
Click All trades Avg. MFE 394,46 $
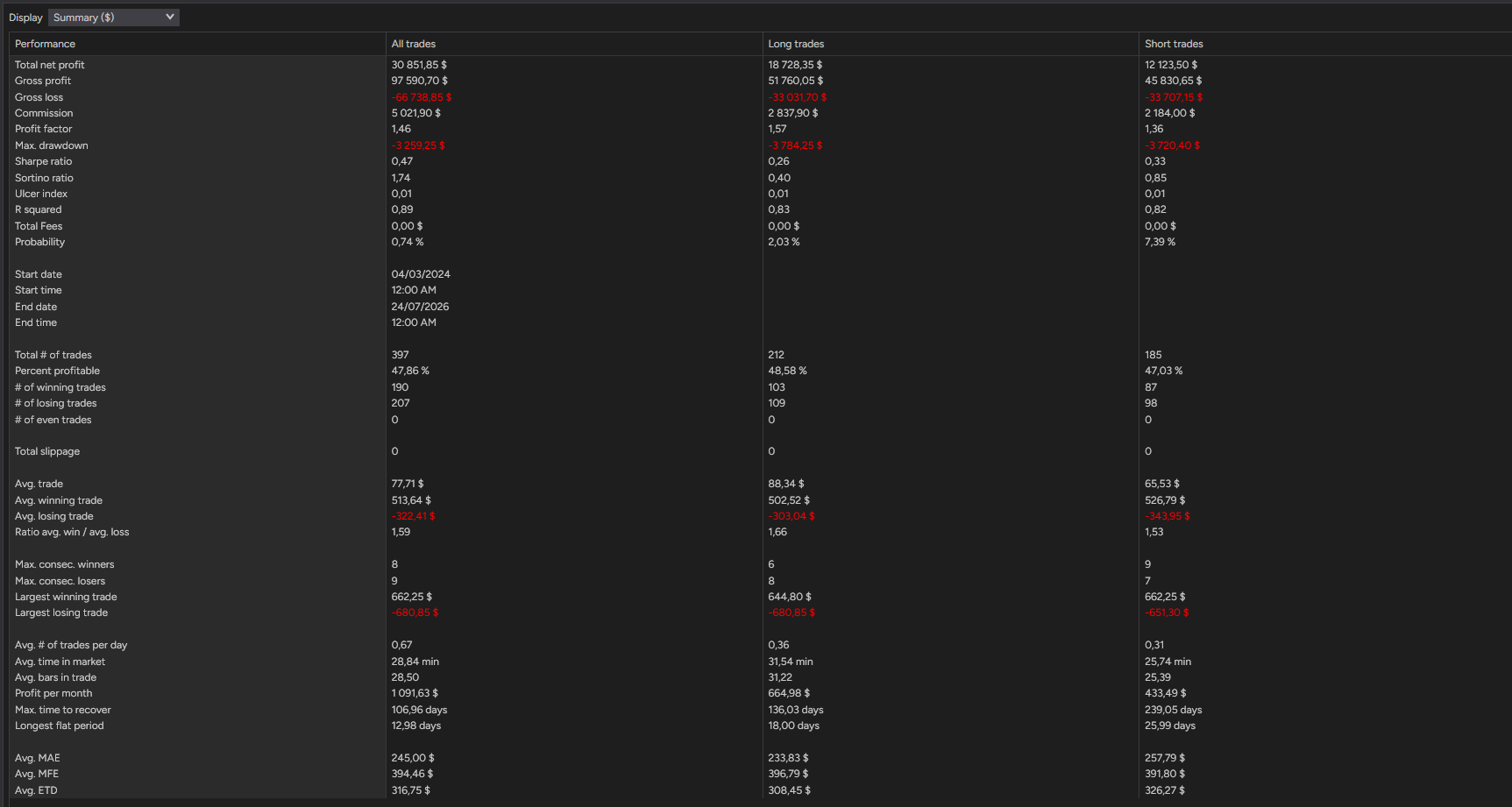[412, 774]
